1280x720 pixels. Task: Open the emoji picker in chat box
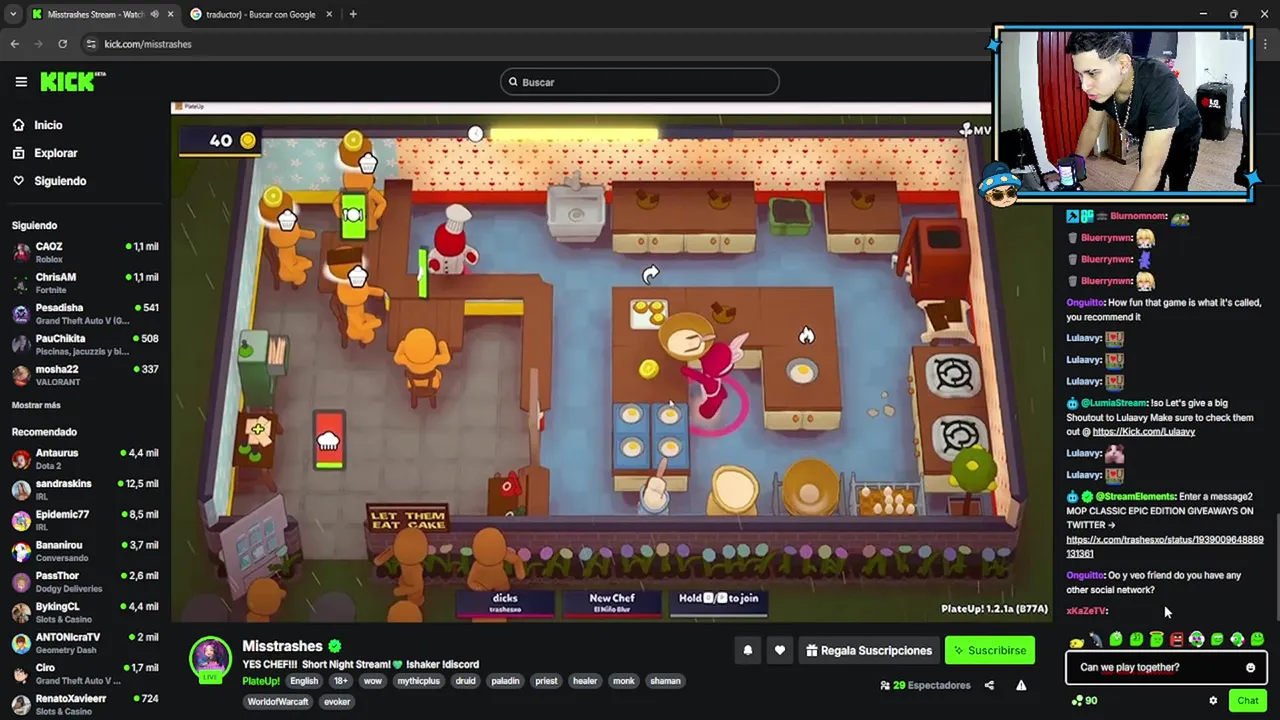click(x=1250, y=667)
